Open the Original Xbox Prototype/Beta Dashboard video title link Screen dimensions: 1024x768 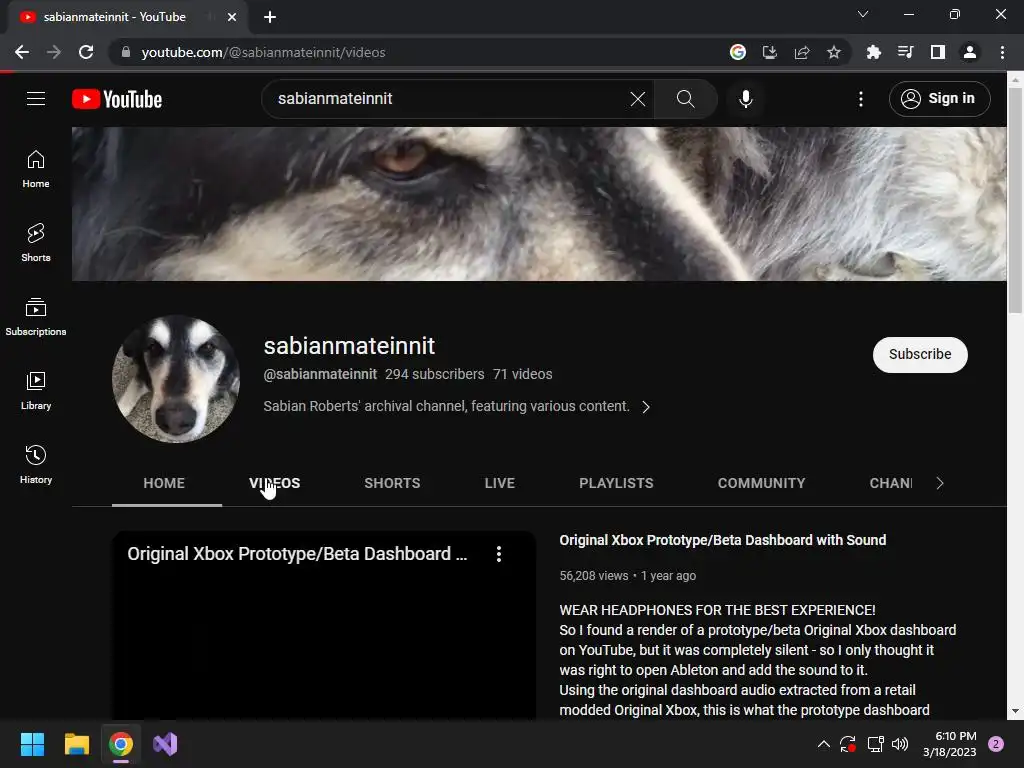click(x=722, y=540)
